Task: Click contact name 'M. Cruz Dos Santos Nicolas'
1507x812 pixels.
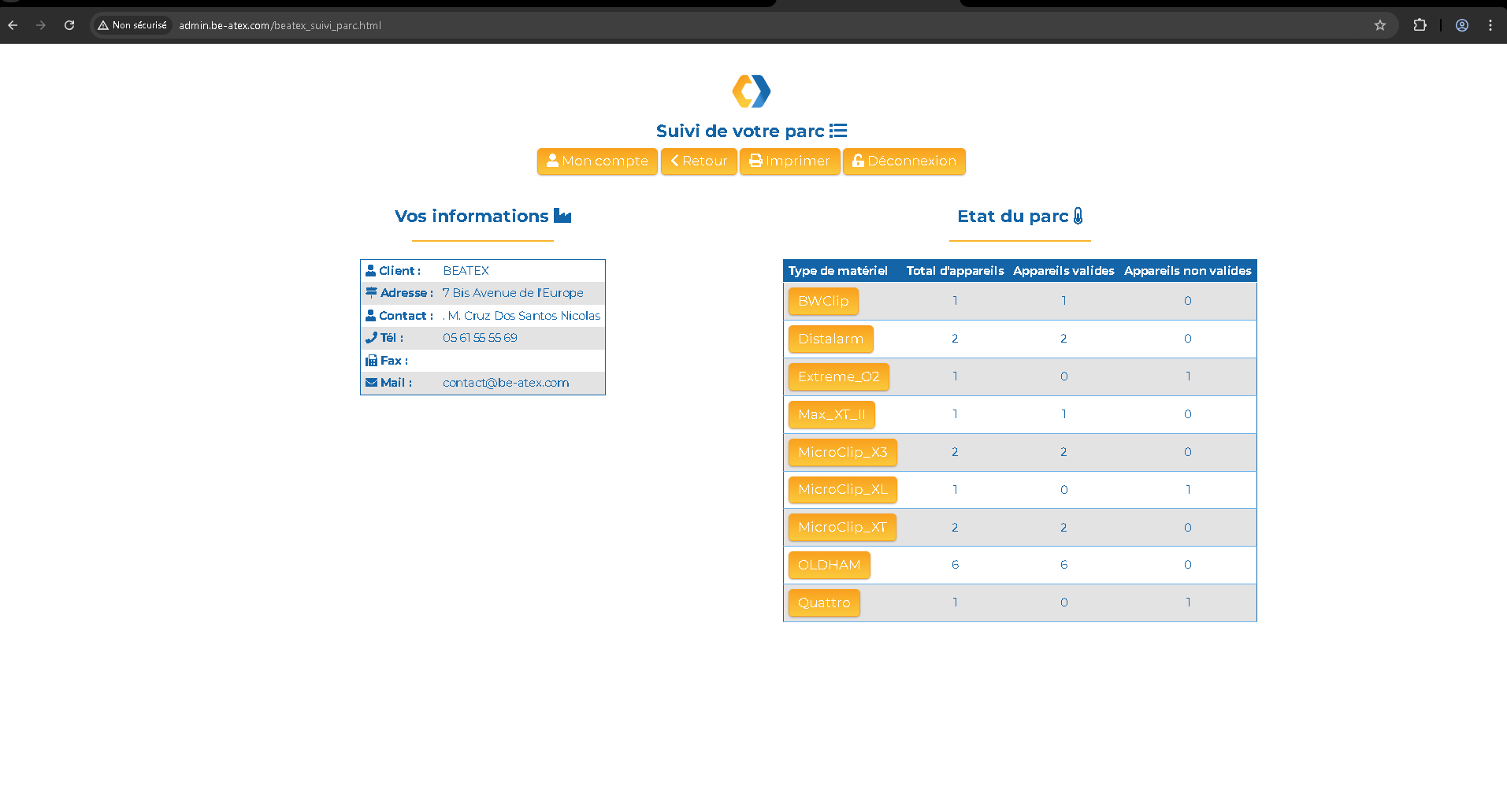Action: click(x=524, y=315)
